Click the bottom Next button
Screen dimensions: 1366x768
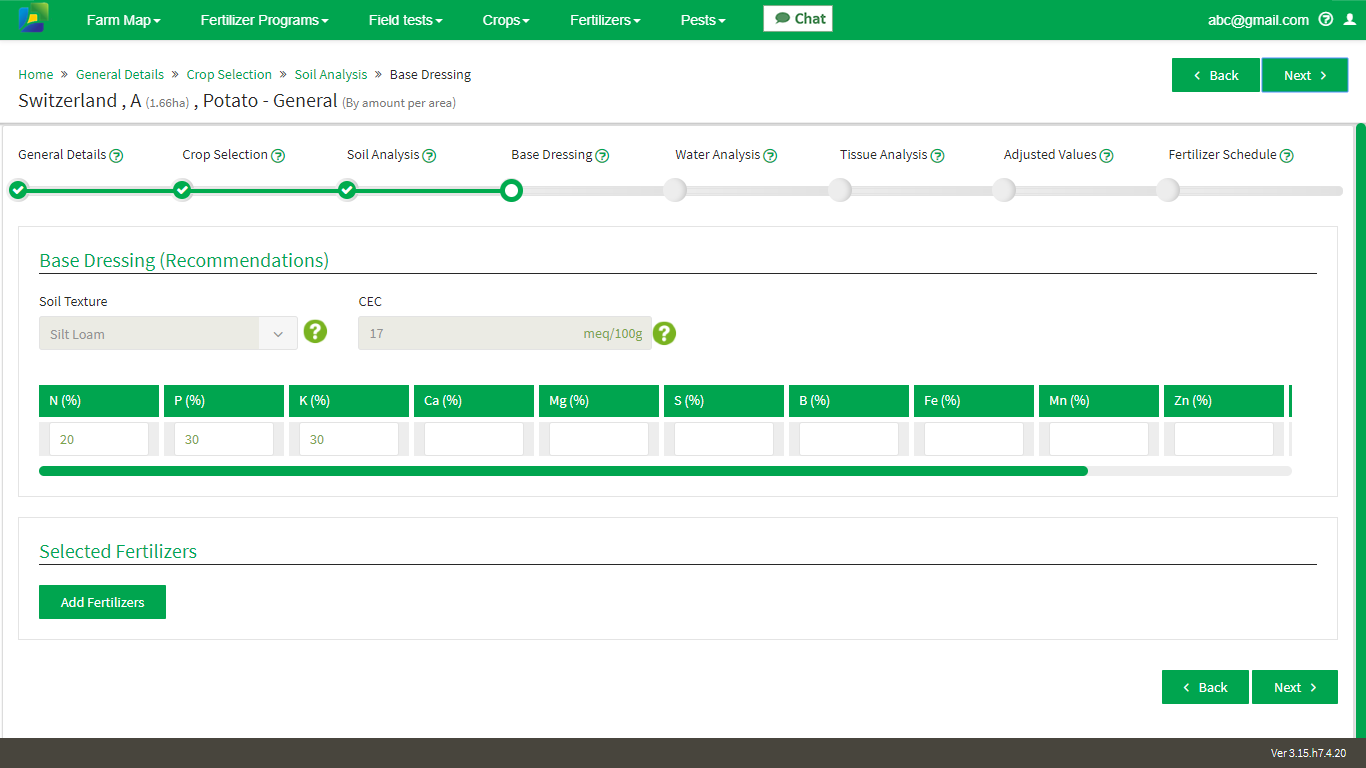tap(1295, 687)
